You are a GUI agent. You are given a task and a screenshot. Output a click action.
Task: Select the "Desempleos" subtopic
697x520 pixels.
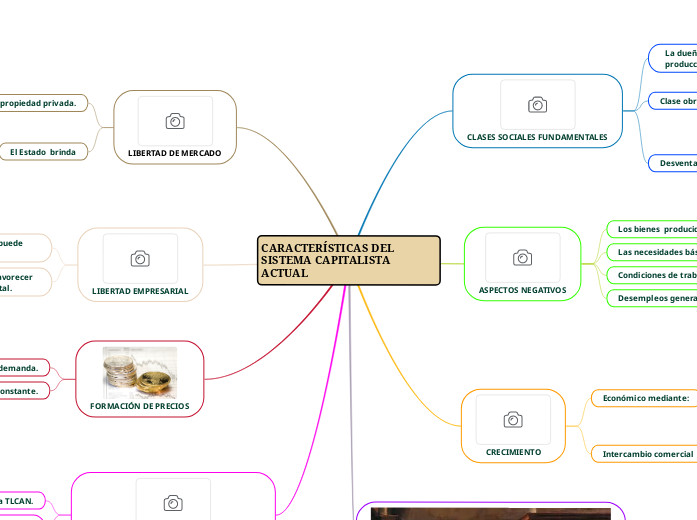click(655, 298)
